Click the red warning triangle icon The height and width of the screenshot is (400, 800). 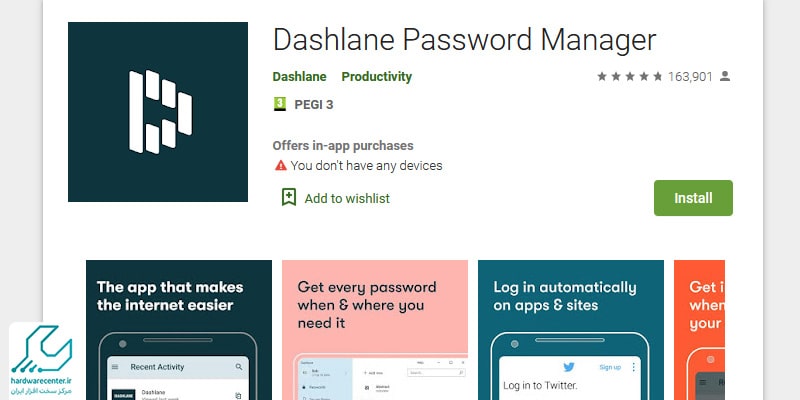pyautogui.click(x=281, y=165)
